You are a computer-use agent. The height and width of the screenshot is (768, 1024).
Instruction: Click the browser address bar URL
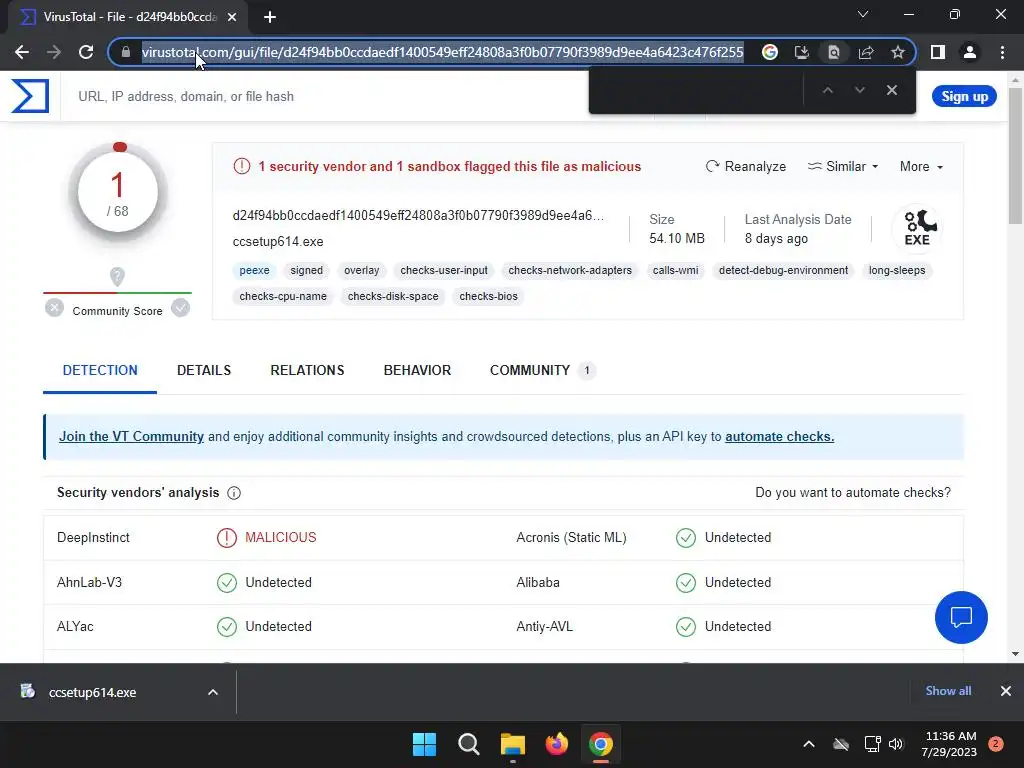(442, 52)
